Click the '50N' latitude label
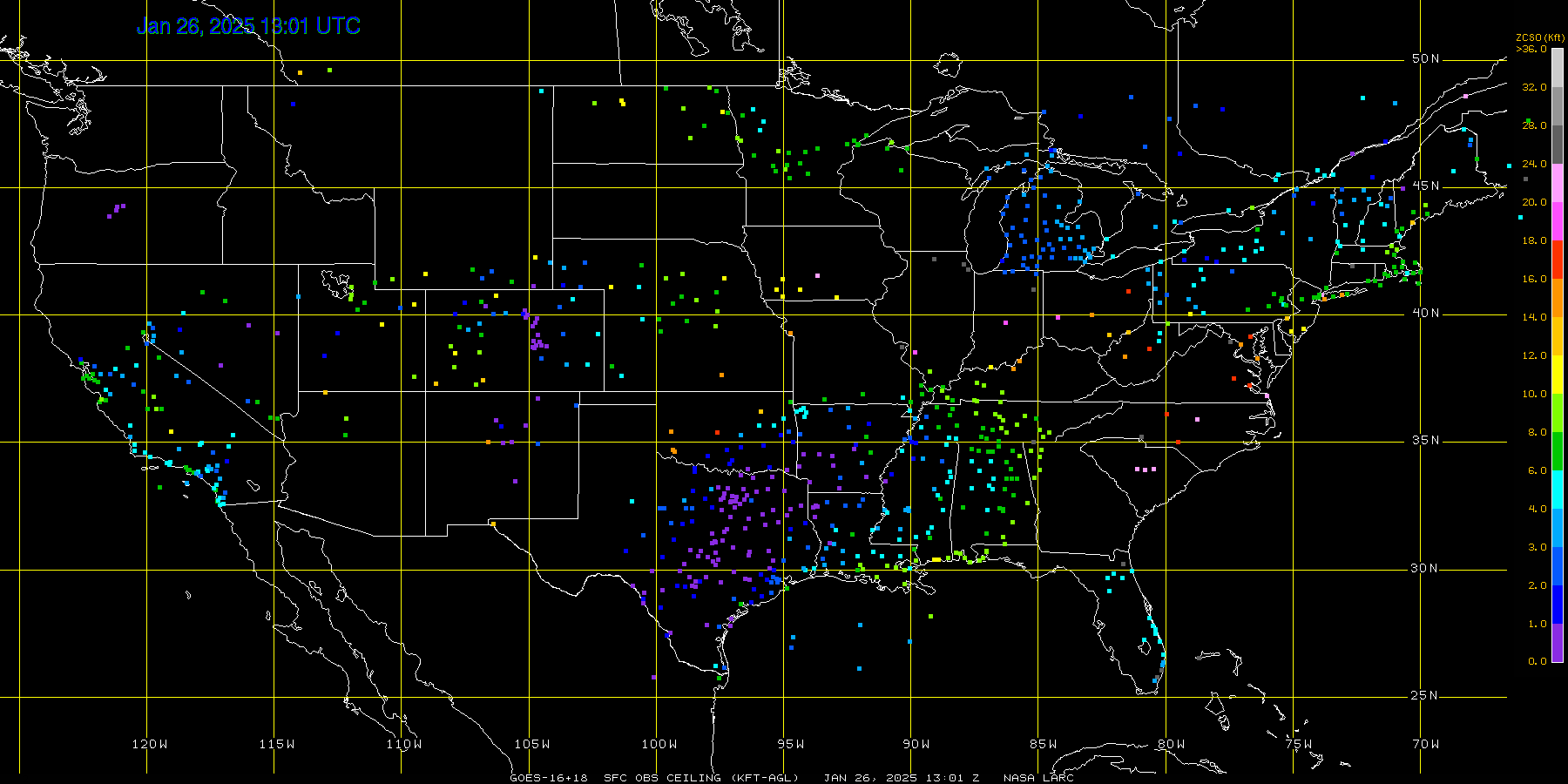 (x=1425, y=58)
